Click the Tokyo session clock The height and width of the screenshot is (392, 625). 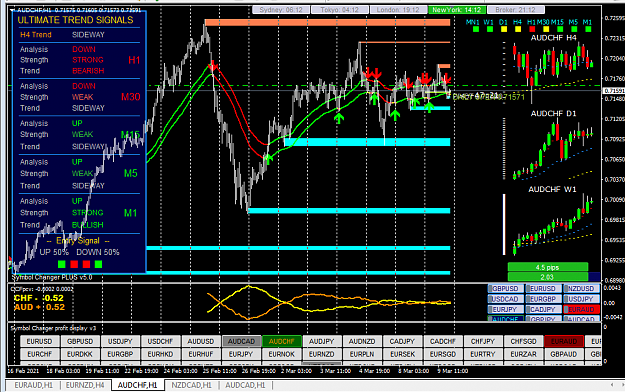340,10
